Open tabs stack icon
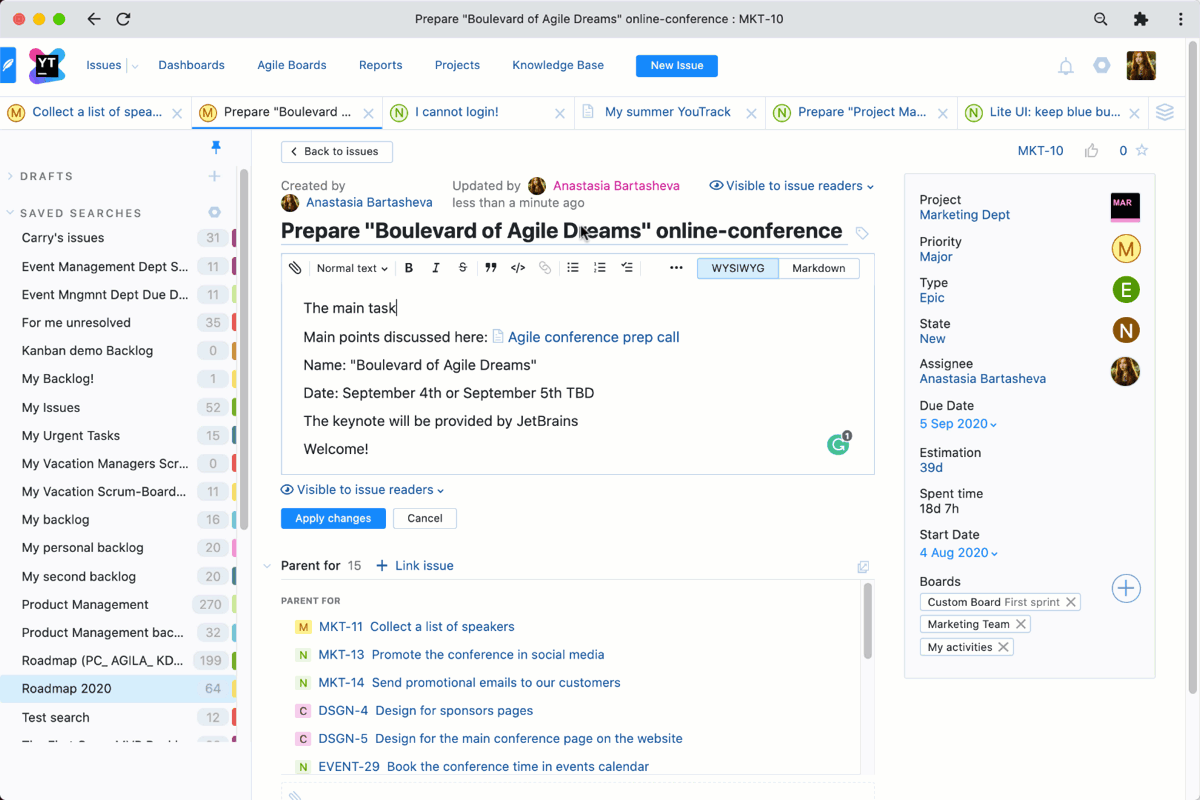 click(x=1164, y=112)
